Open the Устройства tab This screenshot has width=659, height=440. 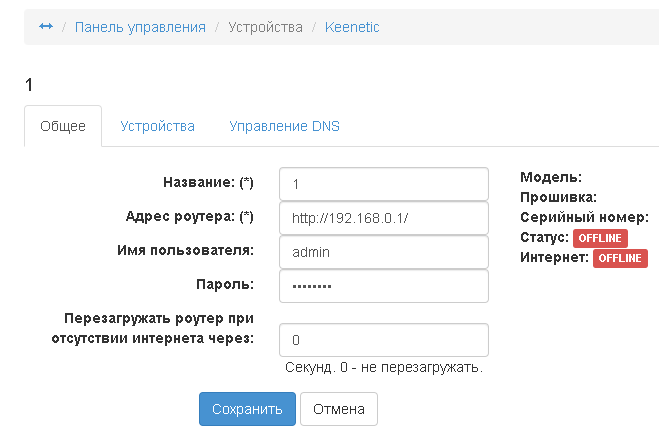coord(157,127)
